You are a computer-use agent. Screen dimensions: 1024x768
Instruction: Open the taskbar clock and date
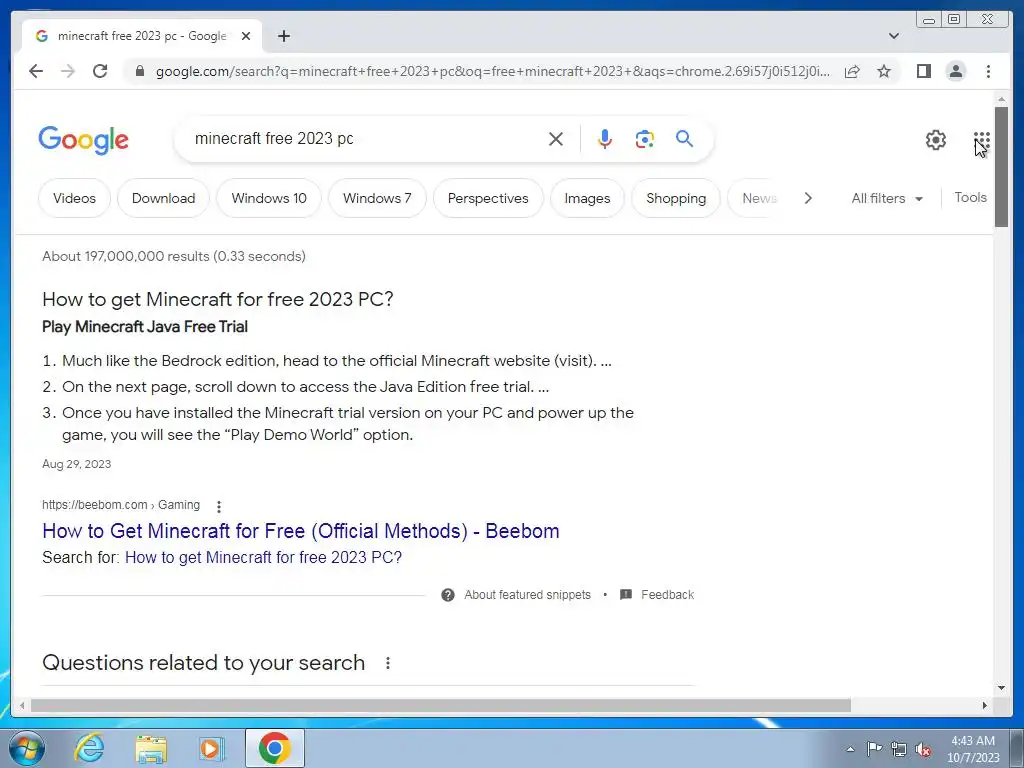tap(973, 749)
